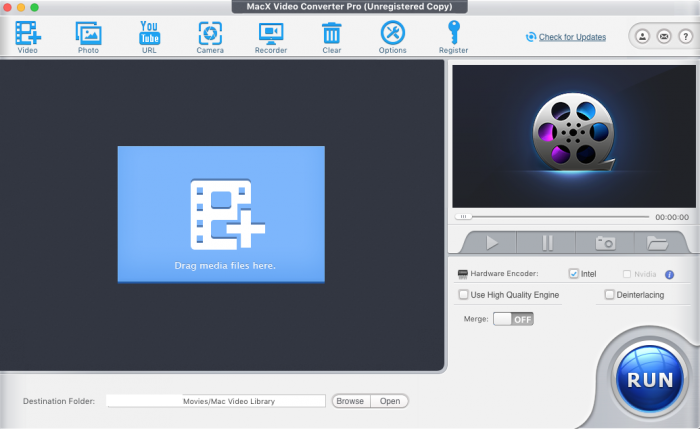Click Open destination folder button
700x429 pixels.
[390, 401]
